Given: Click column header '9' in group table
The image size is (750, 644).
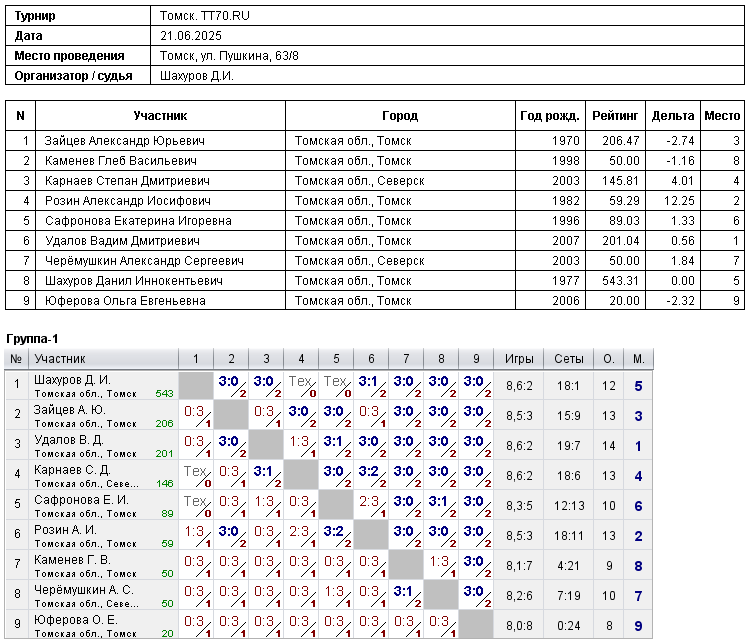Looking at the screenshot, I should coord(476,359).
